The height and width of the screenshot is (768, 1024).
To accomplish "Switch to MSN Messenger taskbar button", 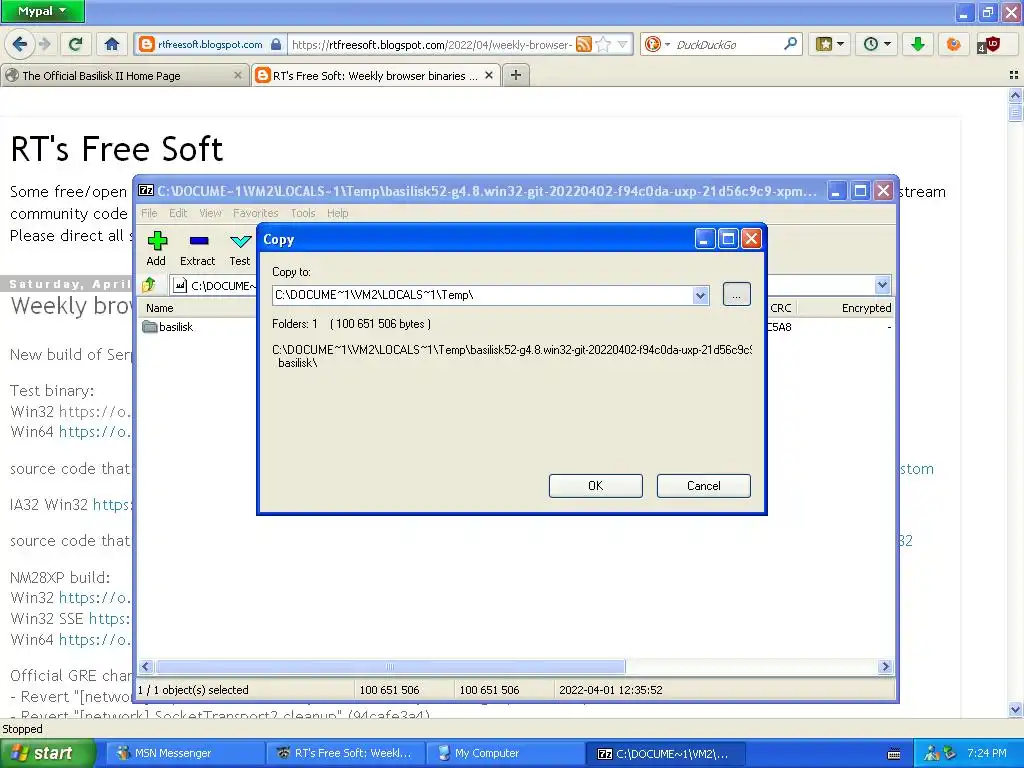I will (185, 753).
